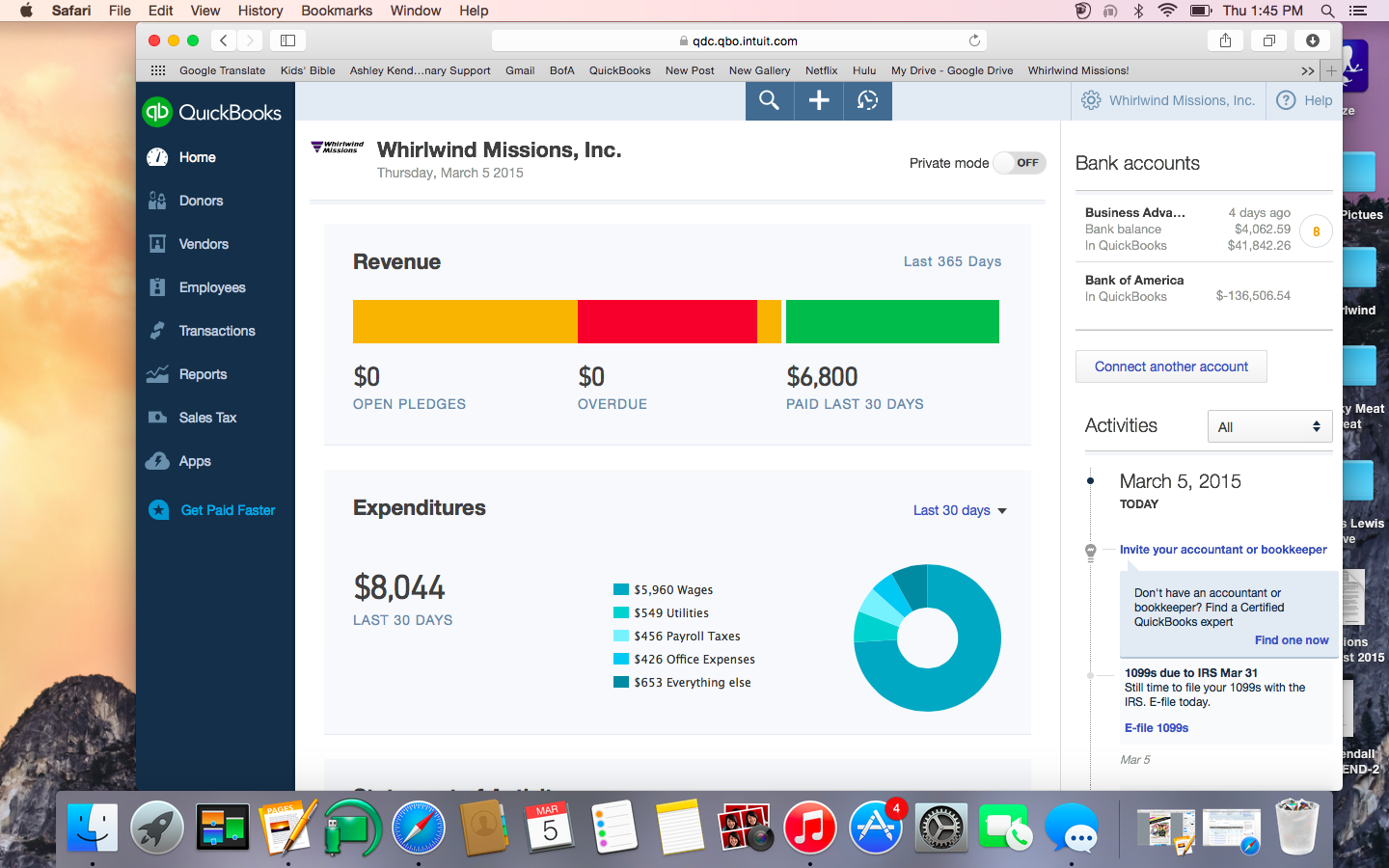This screenshot has height=868, width=1389.
Task: Open Sales Tax in the sidebar
Action: [207, 418]
